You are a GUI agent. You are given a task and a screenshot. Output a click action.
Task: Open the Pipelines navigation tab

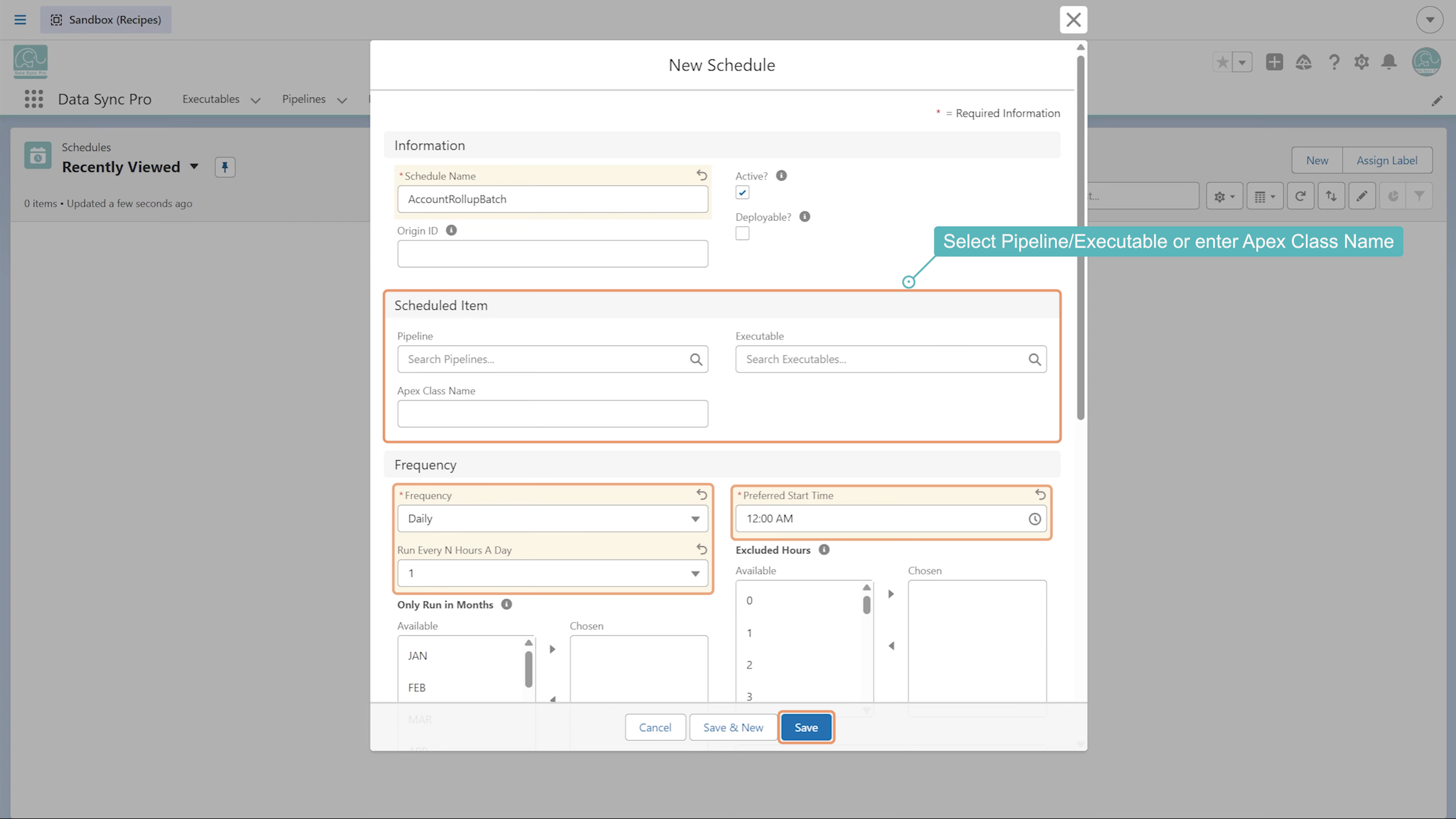pos(303,99)
